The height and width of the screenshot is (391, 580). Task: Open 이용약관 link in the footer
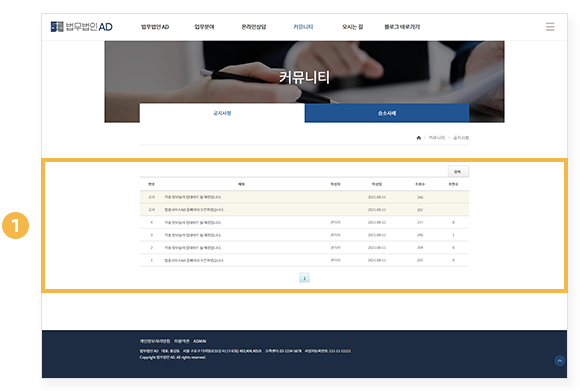(x=182, y=341)
